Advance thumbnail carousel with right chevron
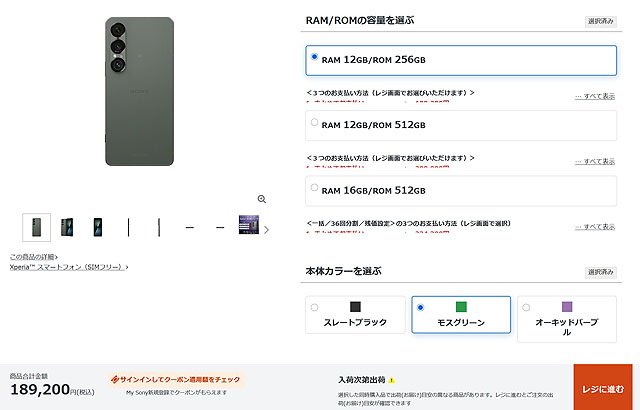The image size is (640, 410). pos(267,230)
